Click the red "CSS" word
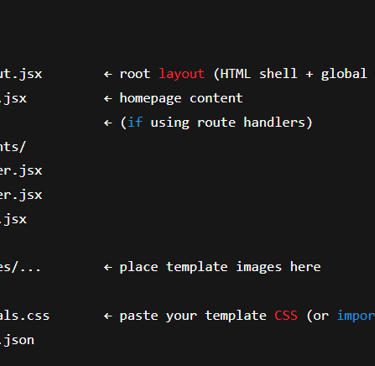Screen dimensions: 375x366 pyautogui.click(x=286, y=315)
